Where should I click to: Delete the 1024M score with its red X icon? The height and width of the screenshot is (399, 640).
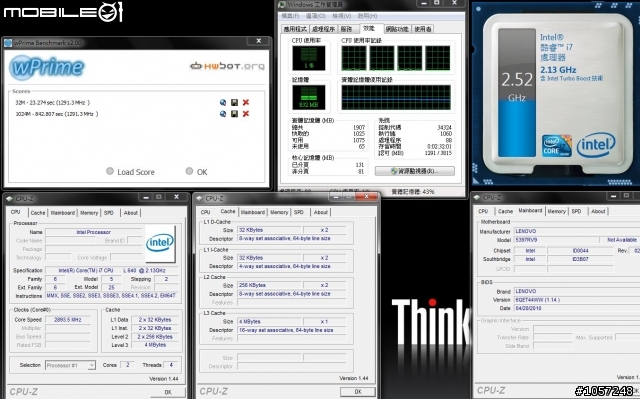(x=246, y=114)
